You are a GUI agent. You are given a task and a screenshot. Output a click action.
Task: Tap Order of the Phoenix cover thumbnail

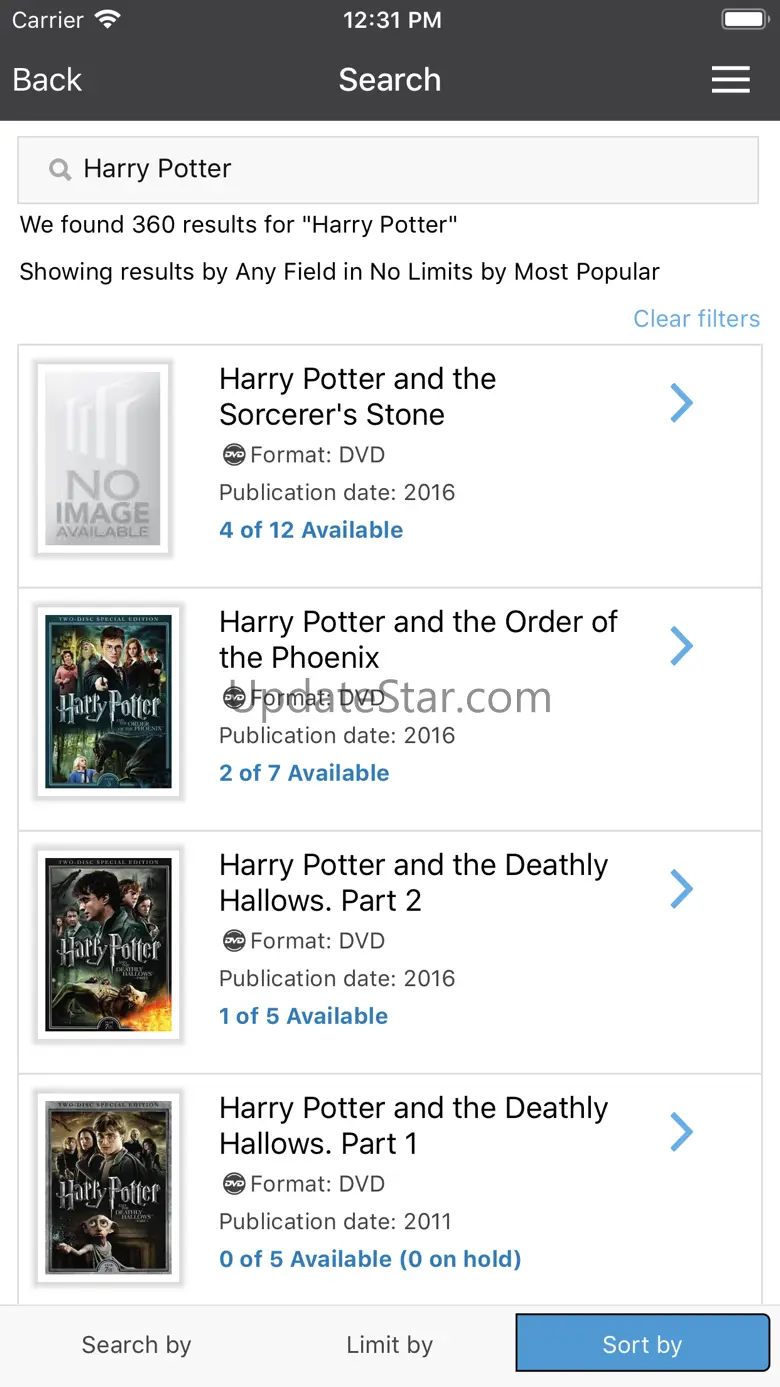coord(108,701)
